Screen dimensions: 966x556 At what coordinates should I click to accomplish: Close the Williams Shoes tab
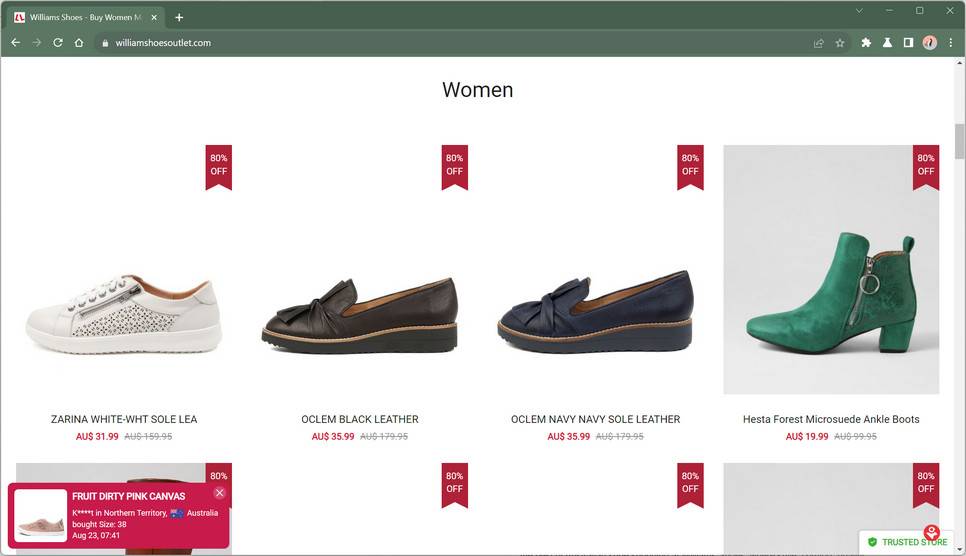(x=154, y=17)
